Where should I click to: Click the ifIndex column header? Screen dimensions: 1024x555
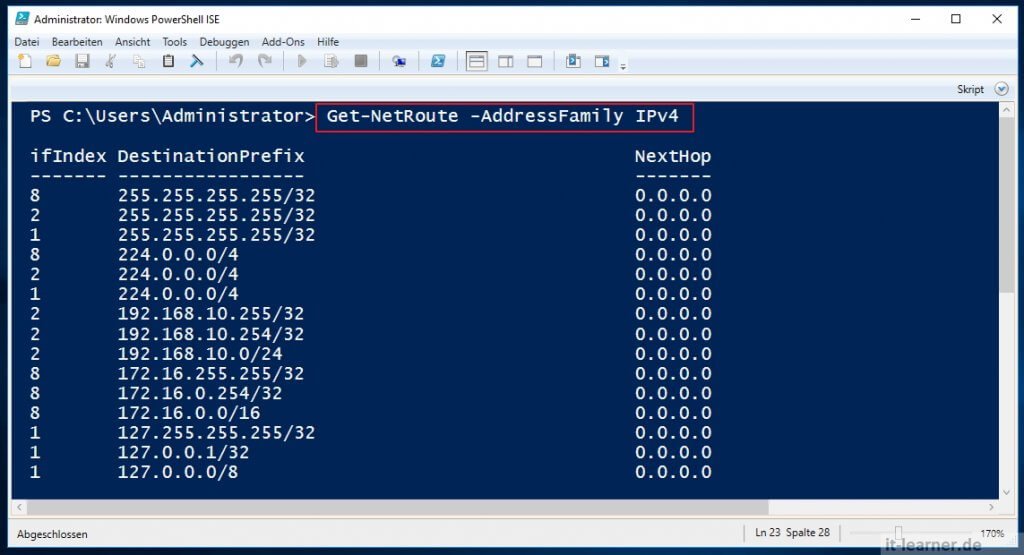point(68,156)
